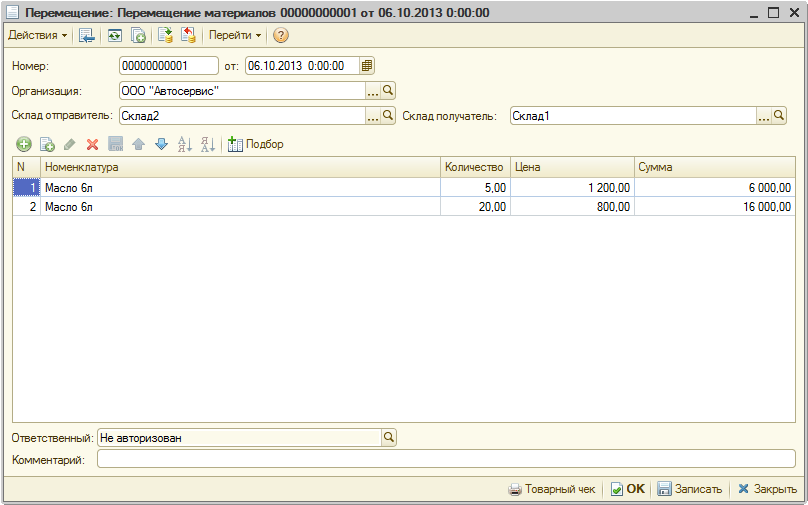Screen dimensions: 808x505
Task: Sort table rows ascending
Action: point(184,144)
